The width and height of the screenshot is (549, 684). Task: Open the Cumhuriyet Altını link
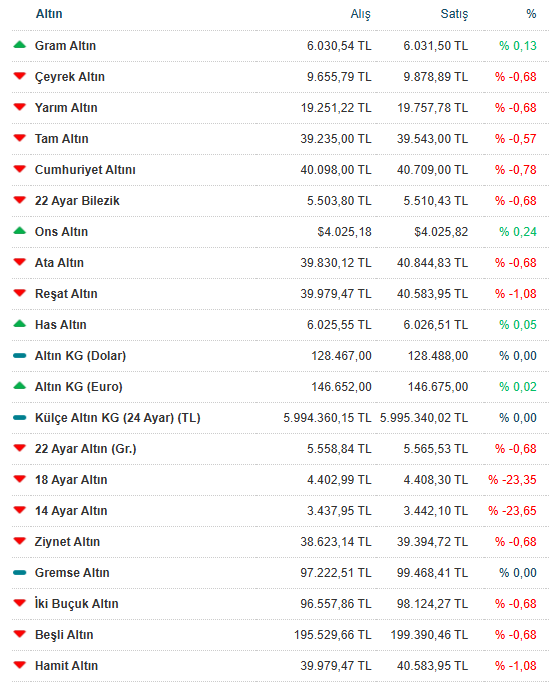tap(85, 170)
